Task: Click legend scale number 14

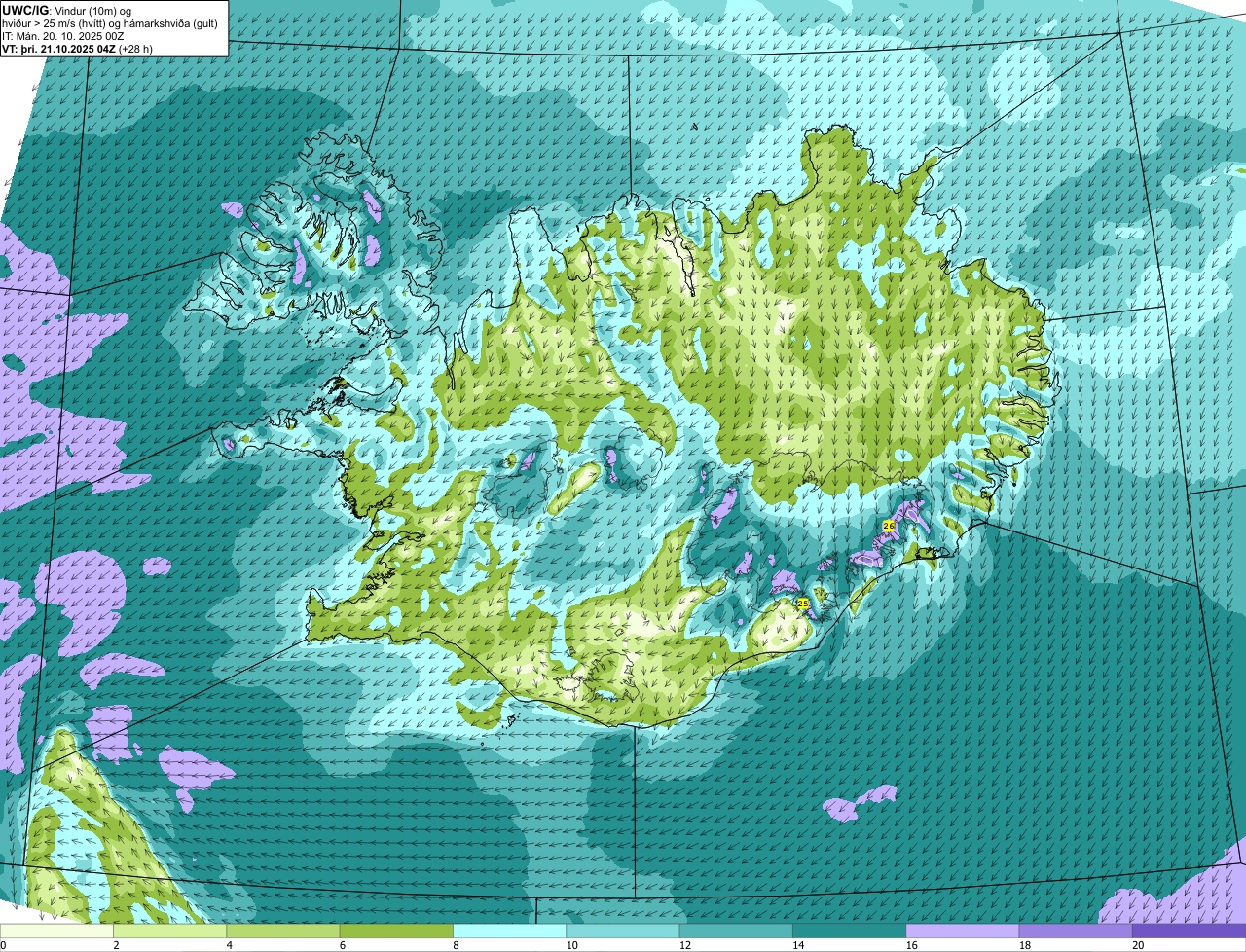Action: pyautogui.click(x=796, y=945)
